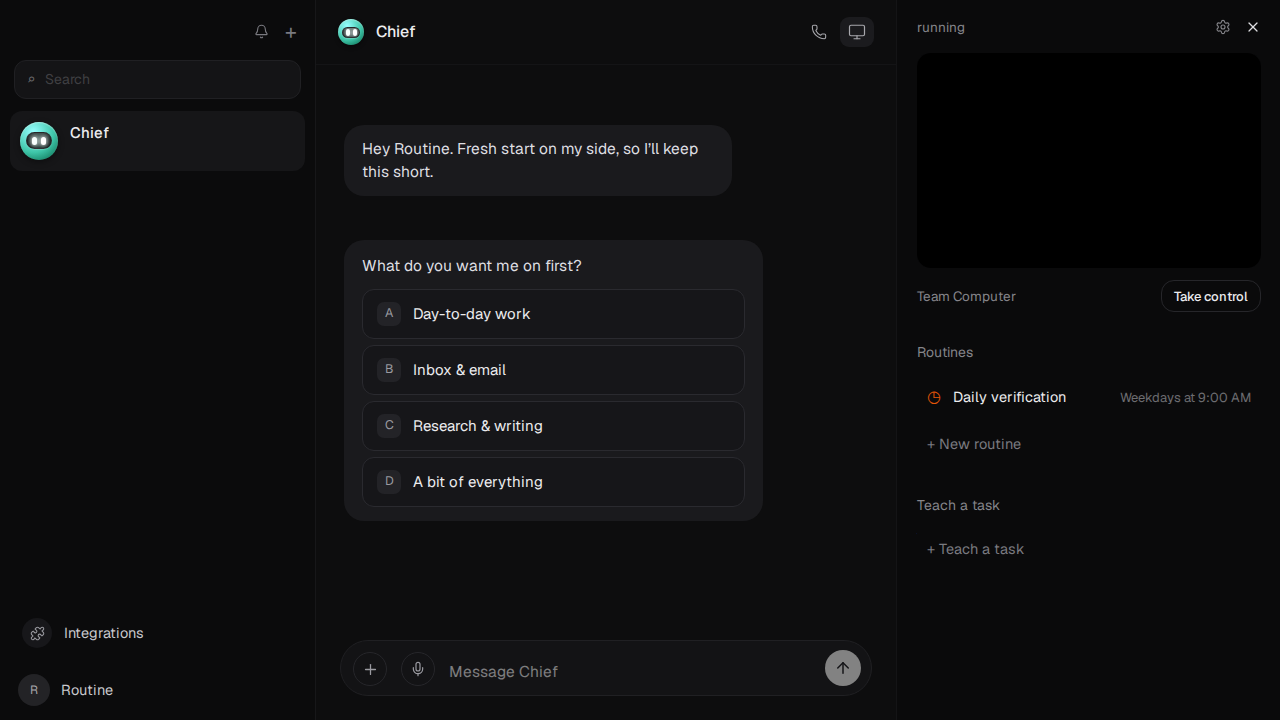The height and width of the screenshot is (720, 1280).
Task: Click + Teach a task link
Action: click(x=975, y=549)
